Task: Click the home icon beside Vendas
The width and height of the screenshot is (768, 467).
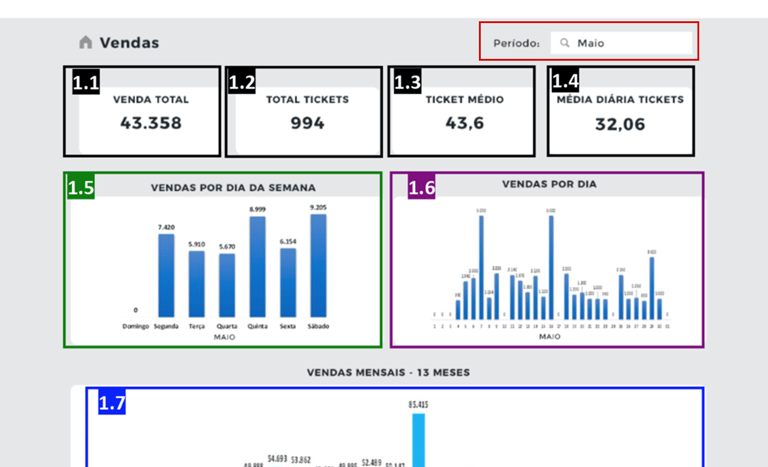Action: pyautogui.click(x=86, y=43)
